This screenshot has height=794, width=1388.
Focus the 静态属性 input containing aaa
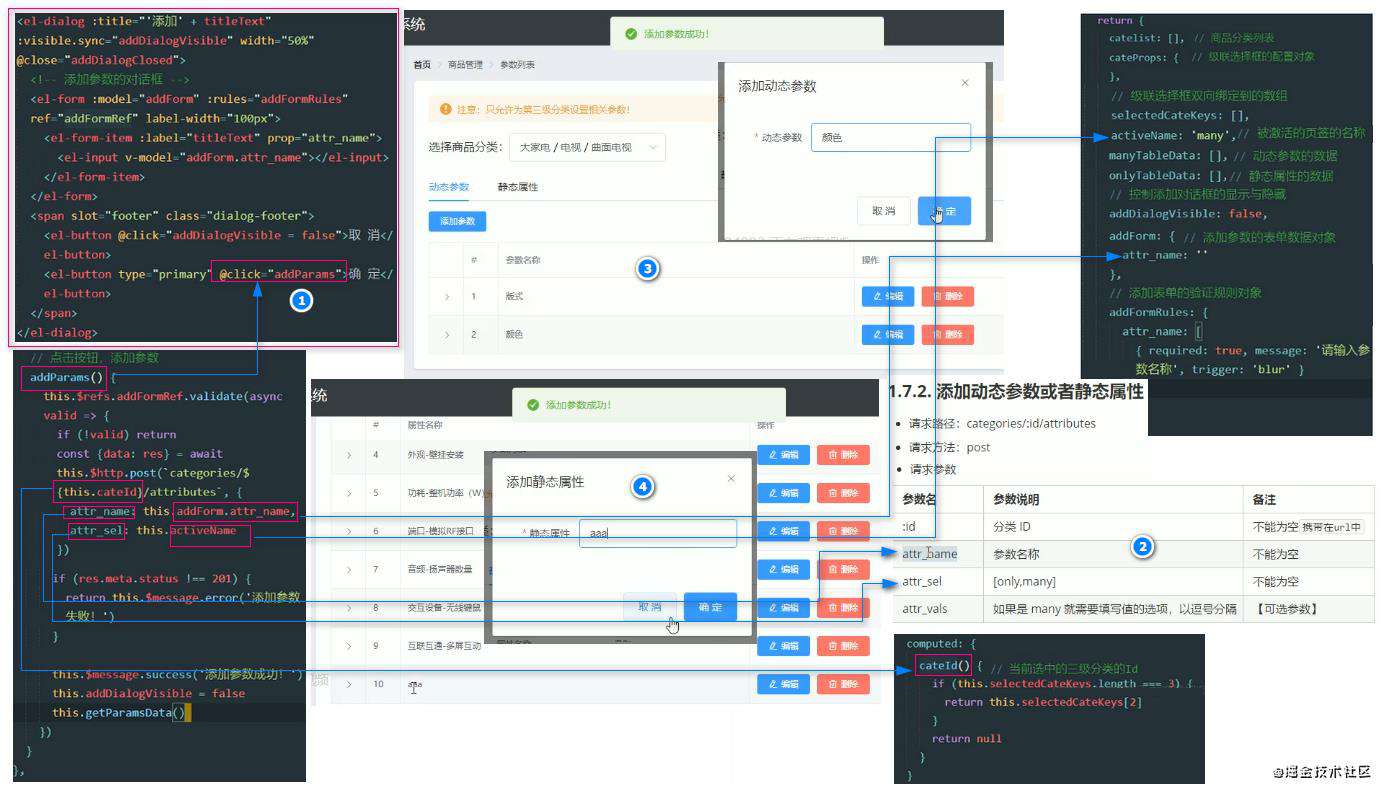[x=657, y=533]
